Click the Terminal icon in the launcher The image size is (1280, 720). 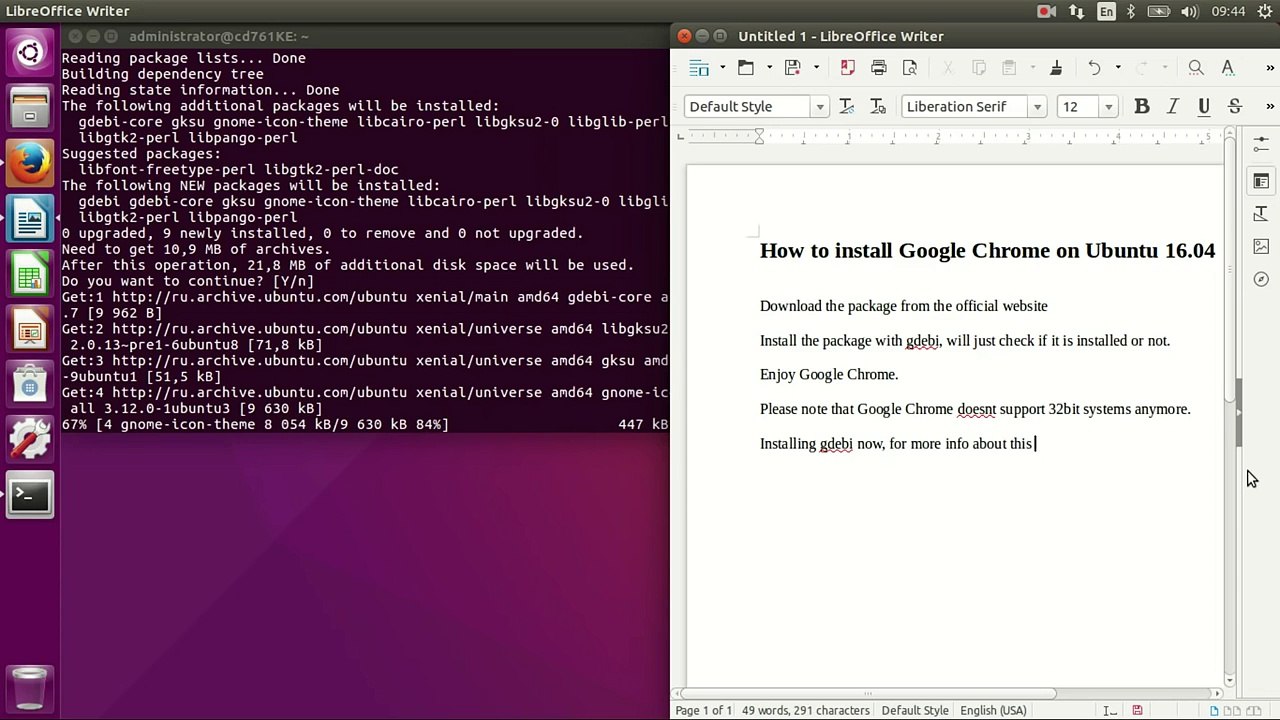30,495
